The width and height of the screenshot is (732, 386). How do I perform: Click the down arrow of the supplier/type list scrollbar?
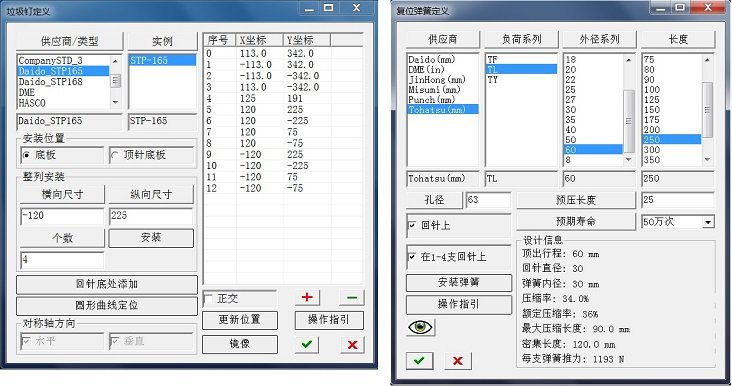[115, 102]
